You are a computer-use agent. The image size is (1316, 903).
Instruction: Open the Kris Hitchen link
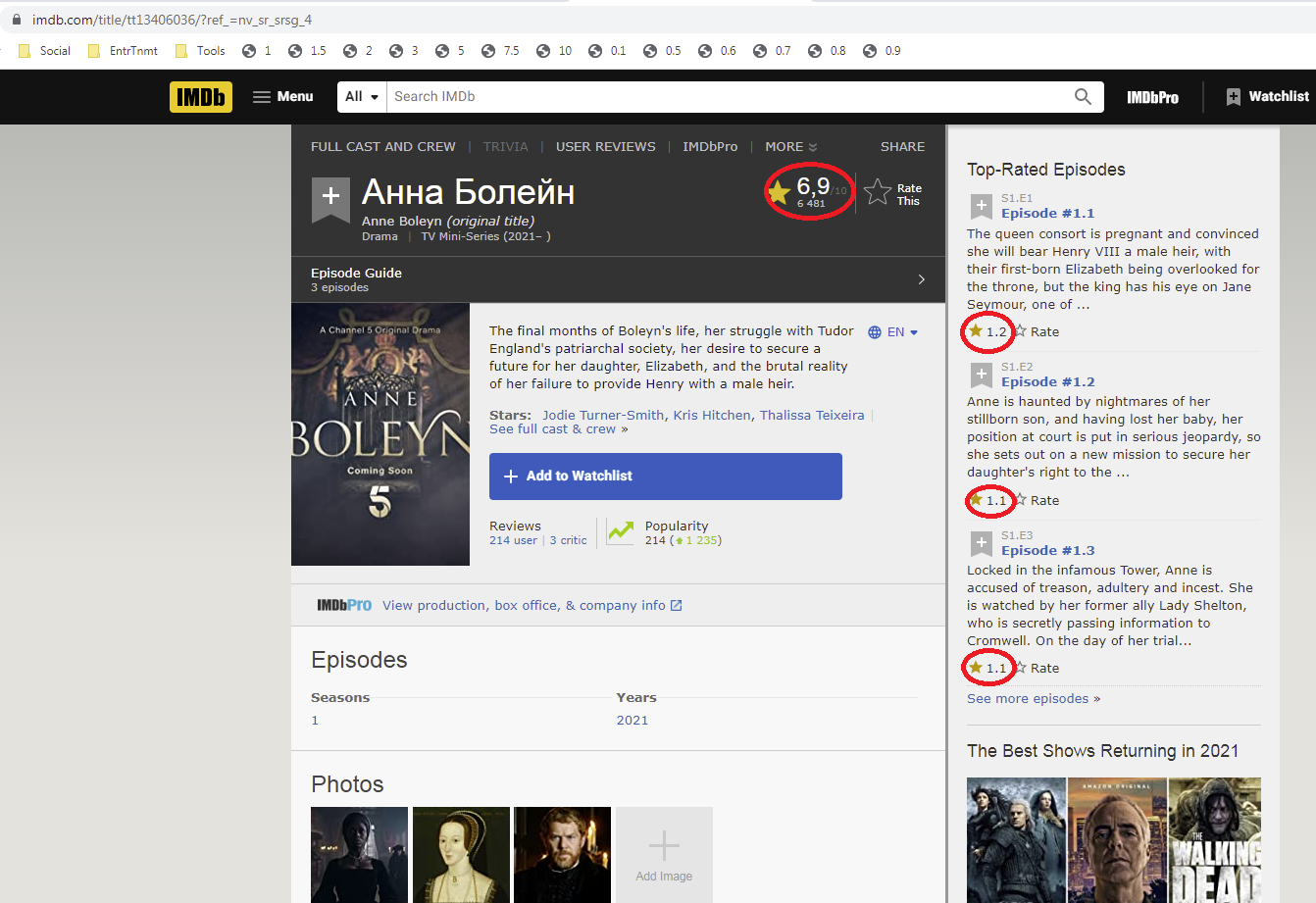pyautogui.click(x=712, y=416)
